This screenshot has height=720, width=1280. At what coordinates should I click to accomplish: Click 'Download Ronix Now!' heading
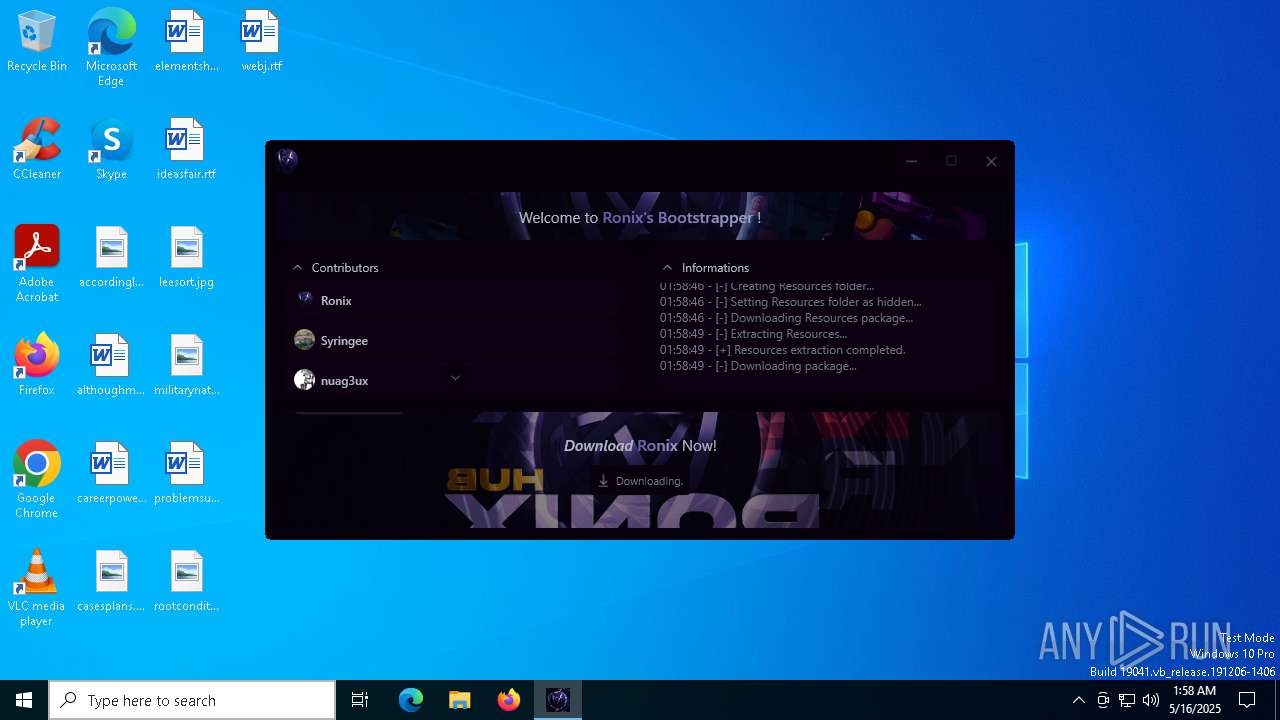coord(640,446)
